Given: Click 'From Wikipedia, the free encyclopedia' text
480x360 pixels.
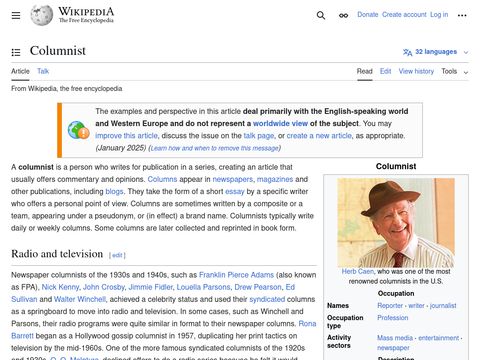Looking at the screenshot, I should 67,89.
